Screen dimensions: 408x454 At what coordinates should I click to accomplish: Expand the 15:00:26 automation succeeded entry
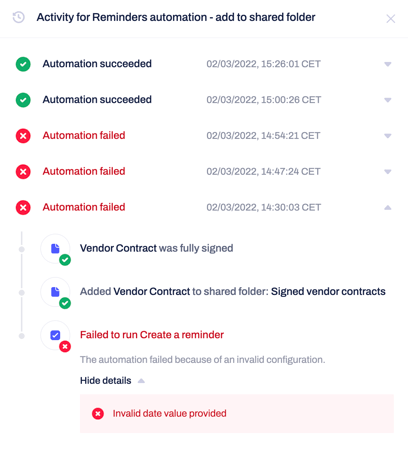[x=388, y=100]
